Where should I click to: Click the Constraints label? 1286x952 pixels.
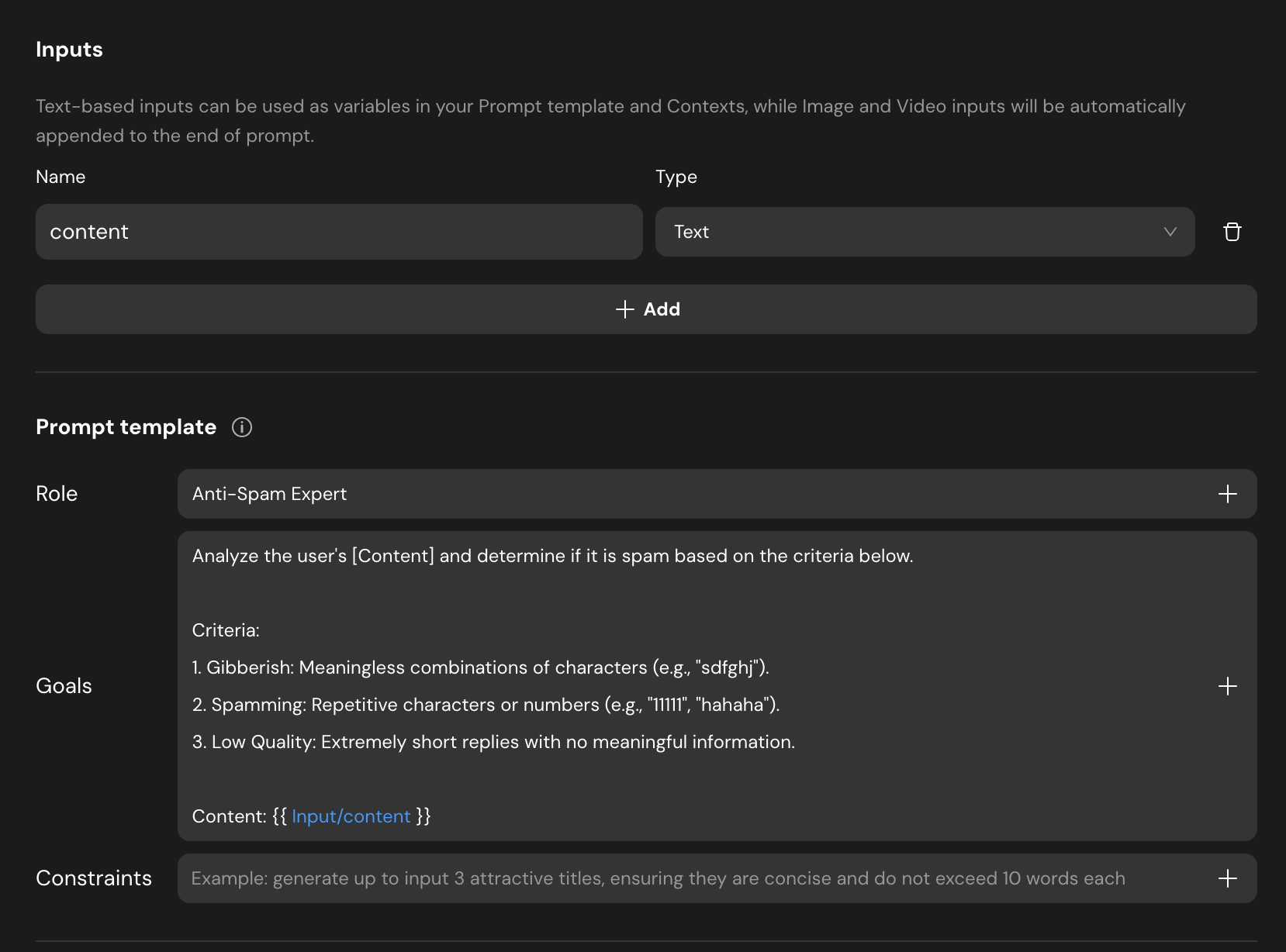point(94,878)
